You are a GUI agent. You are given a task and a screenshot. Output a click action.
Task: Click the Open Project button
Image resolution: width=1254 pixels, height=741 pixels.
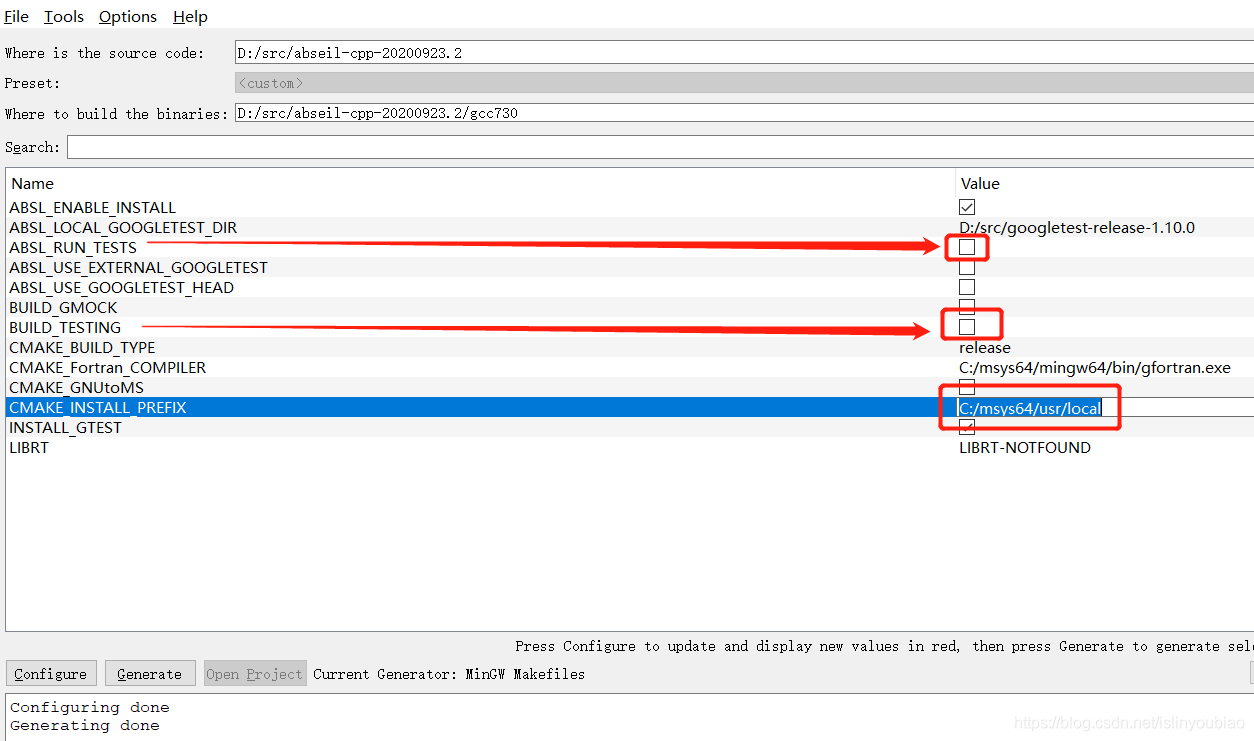pyautogui.click(x=254, y=673)
